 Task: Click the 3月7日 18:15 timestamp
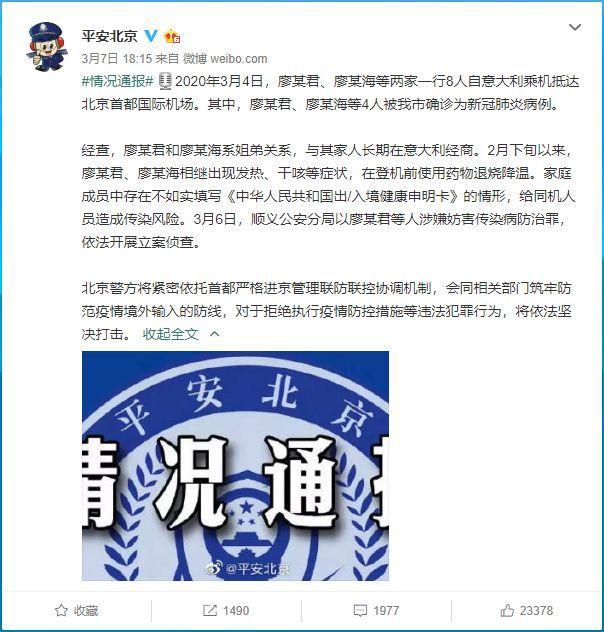[116, 59]
